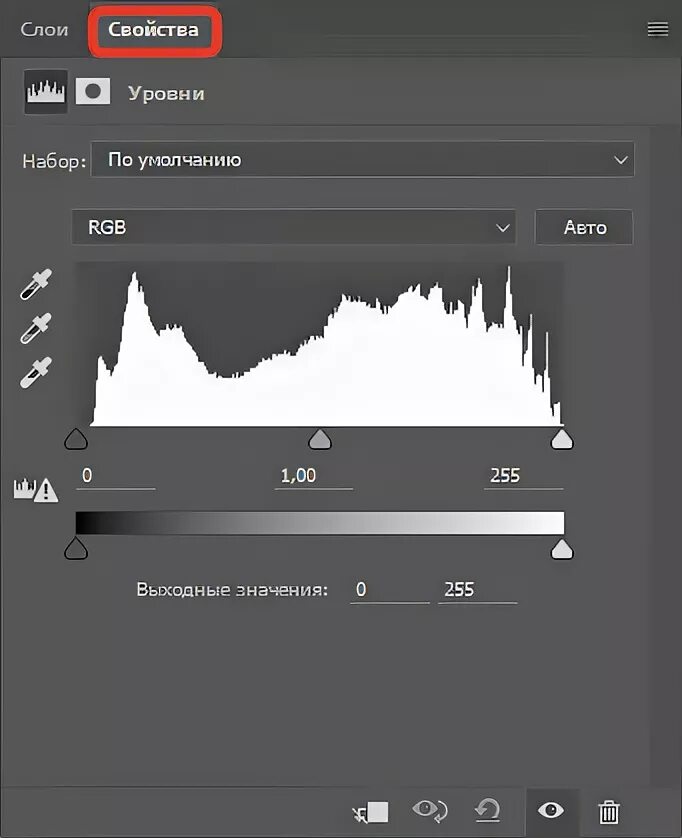Toggle layer visibility with the eye icon
This screenshot has width=682, height=838.
[x=550, y=810]
